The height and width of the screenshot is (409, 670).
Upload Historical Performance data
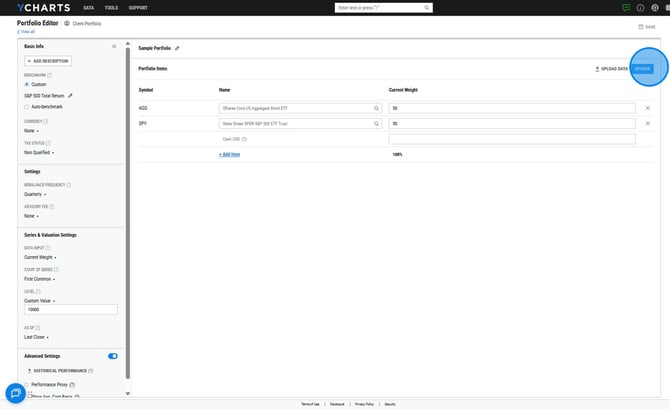(x=57, y=371)
